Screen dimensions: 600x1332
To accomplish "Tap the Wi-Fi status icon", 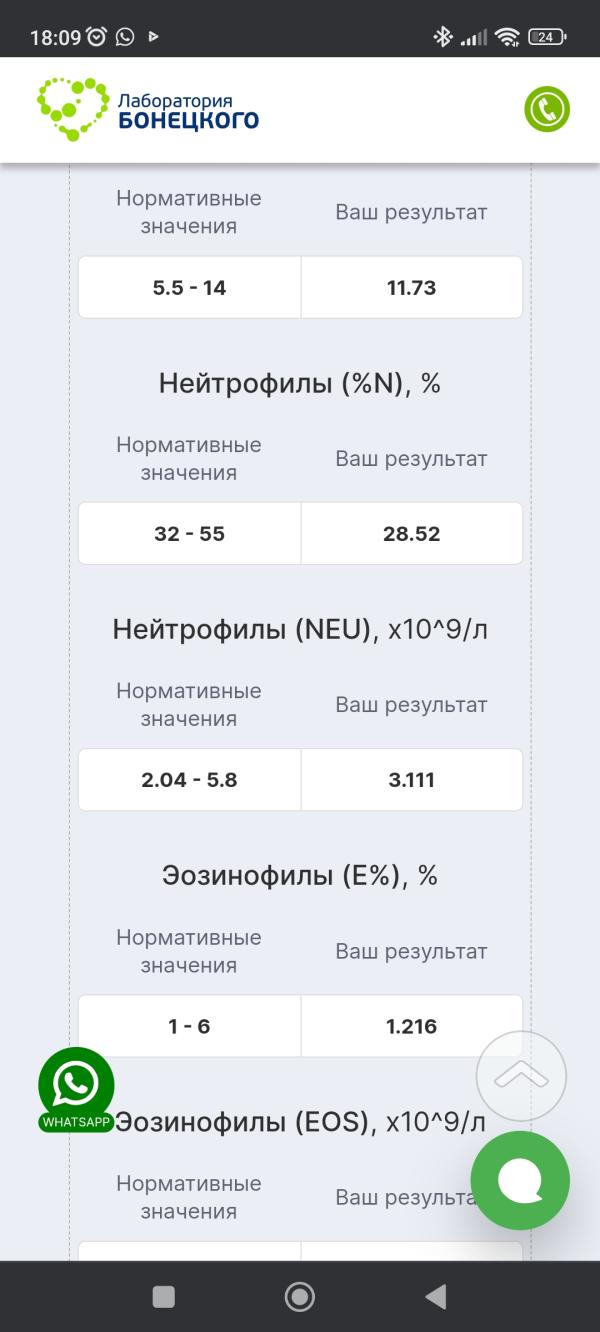I will 507,37.
